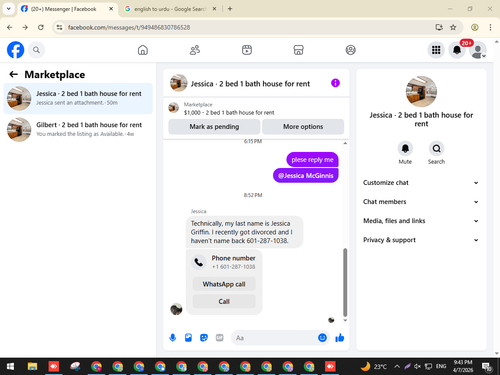Click Mark as pending button

pos(214,127)
